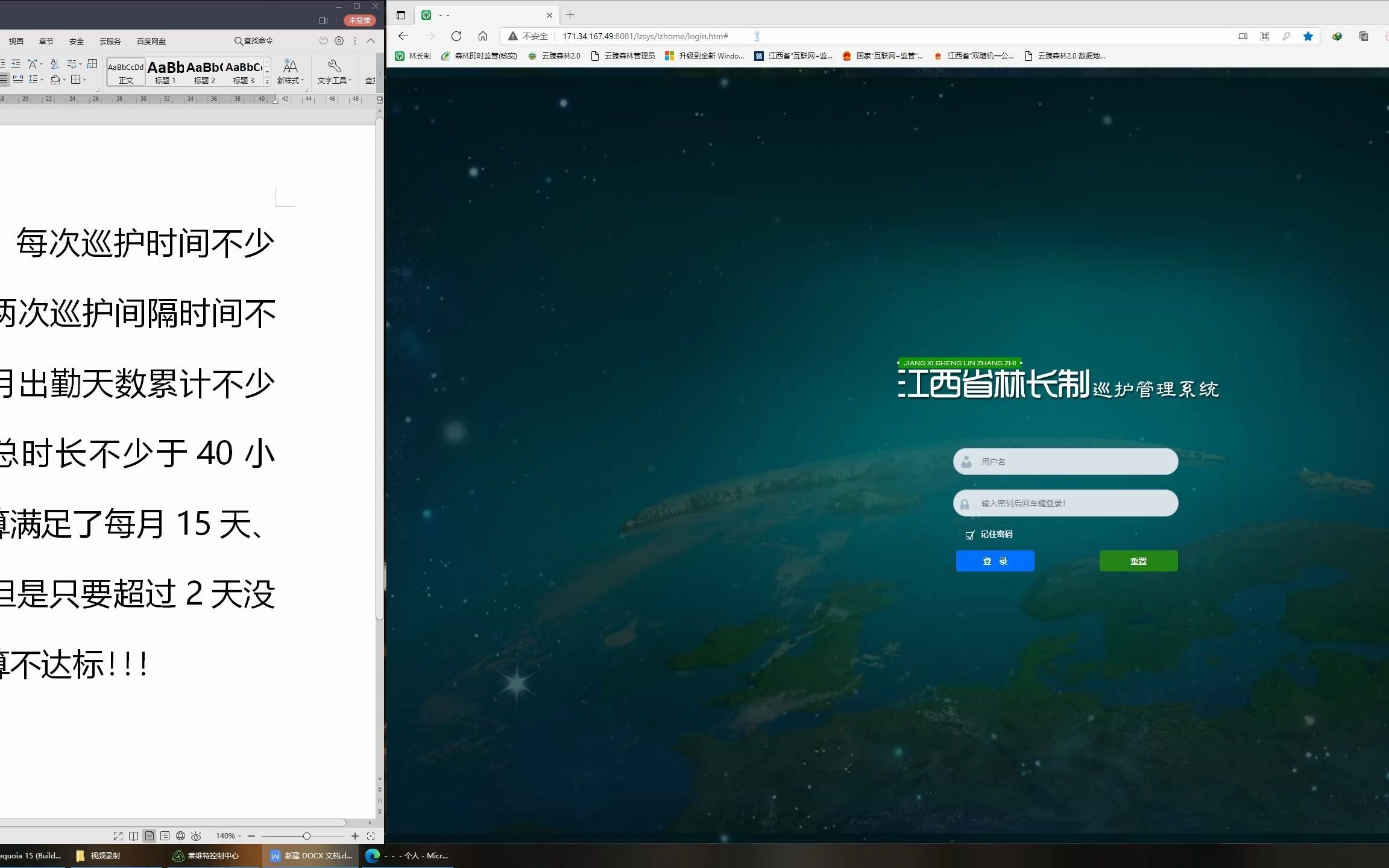Switch to reading layout icon in WPS status bar
The width and height of the screenshot is (1389, 868).
[x=134, y=836]
